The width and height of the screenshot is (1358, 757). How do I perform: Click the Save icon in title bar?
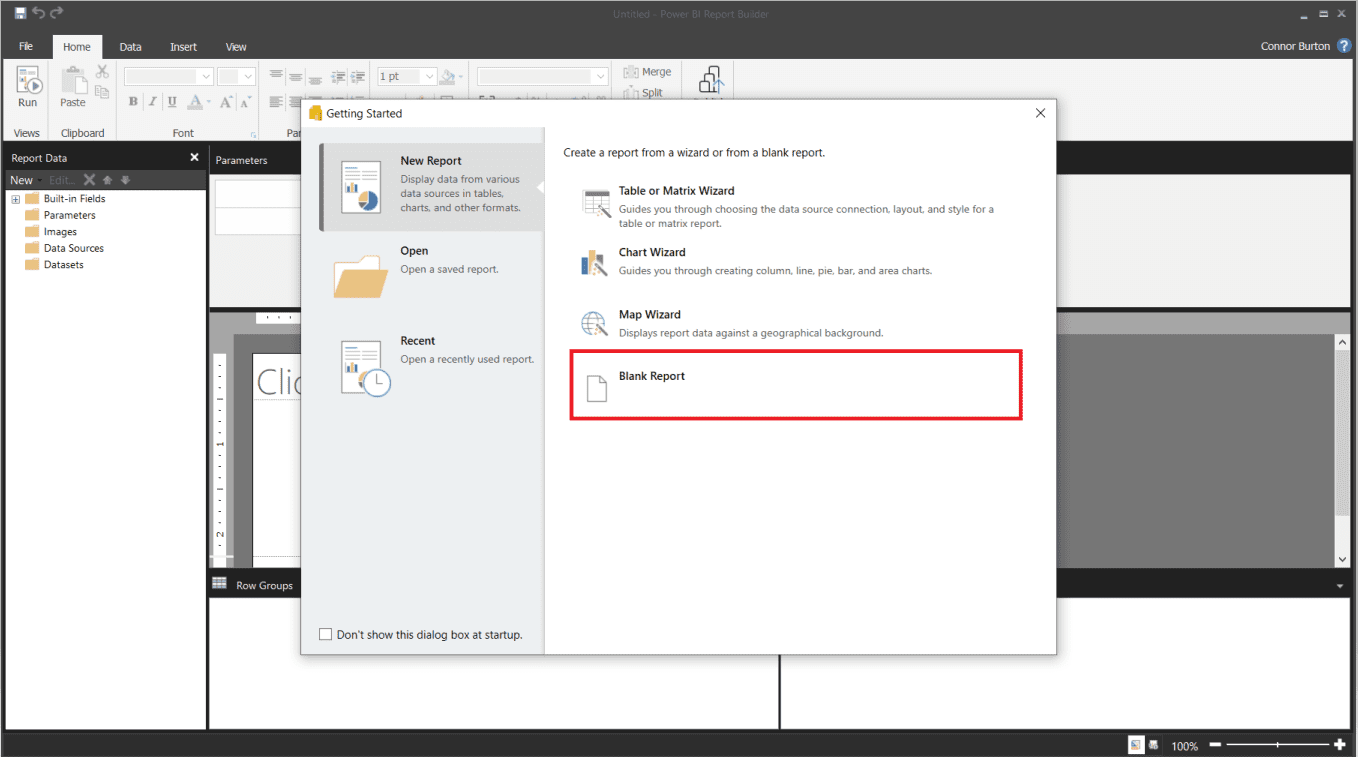pos(20,13)
